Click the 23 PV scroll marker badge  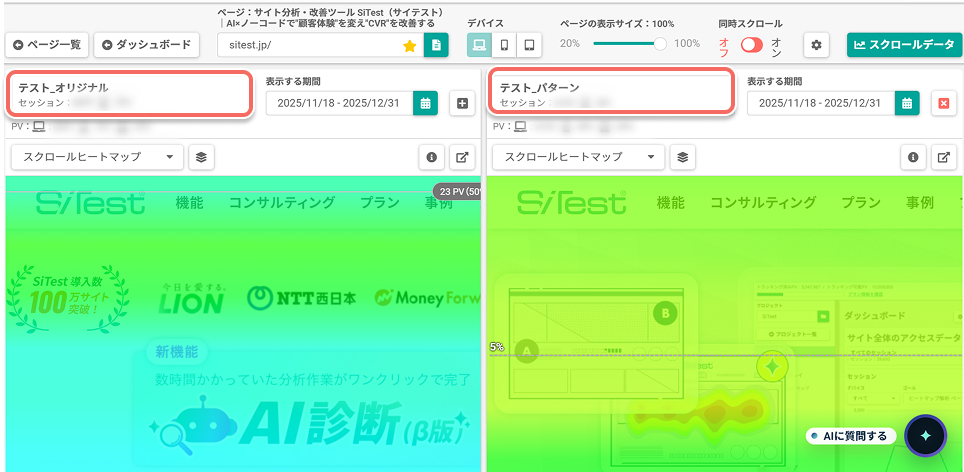tap(456, 191)
